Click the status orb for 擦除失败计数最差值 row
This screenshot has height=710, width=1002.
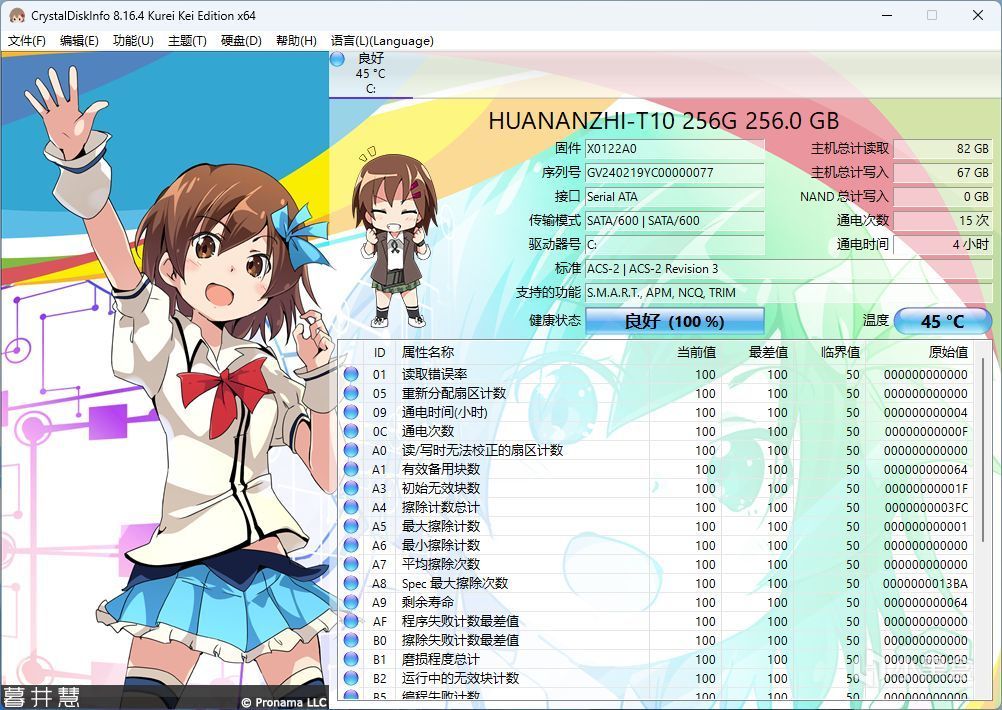point(351,640)
